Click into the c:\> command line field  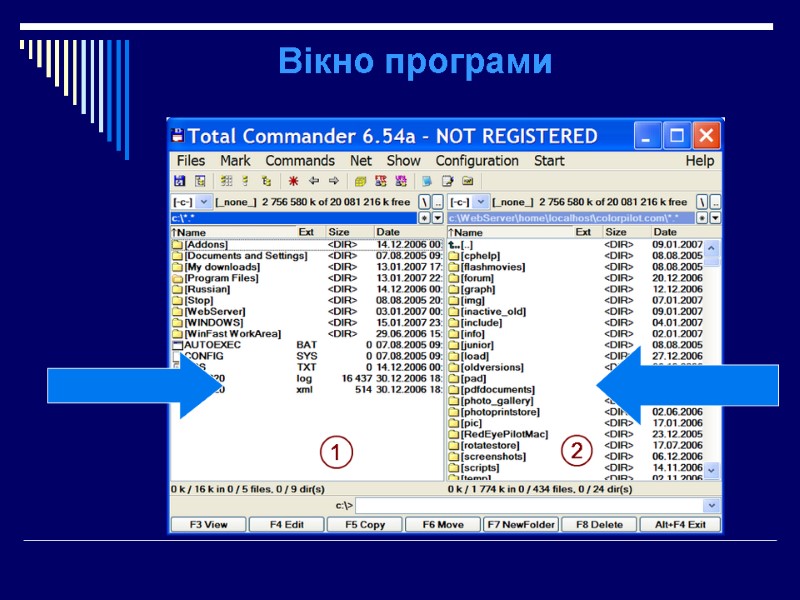530,506
